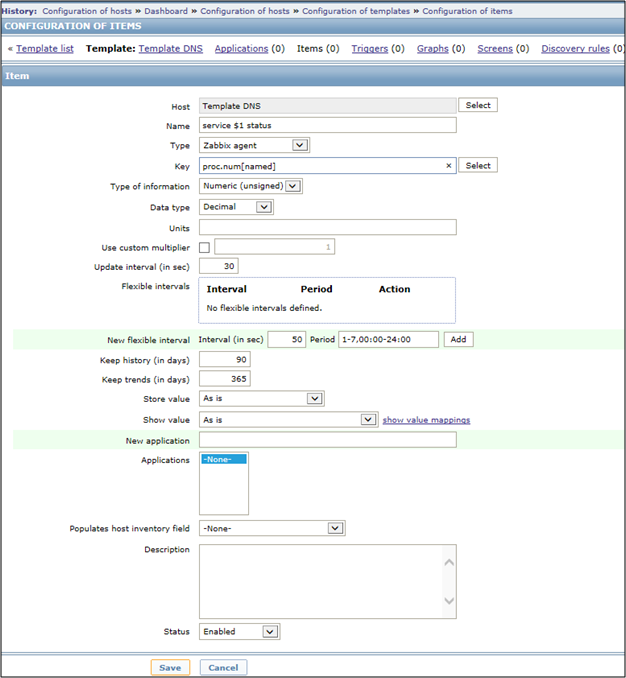Open the Populates host inventory field dropdown
Image resolution: width=626 pixels, height=678 pixels.
[272, 528]
